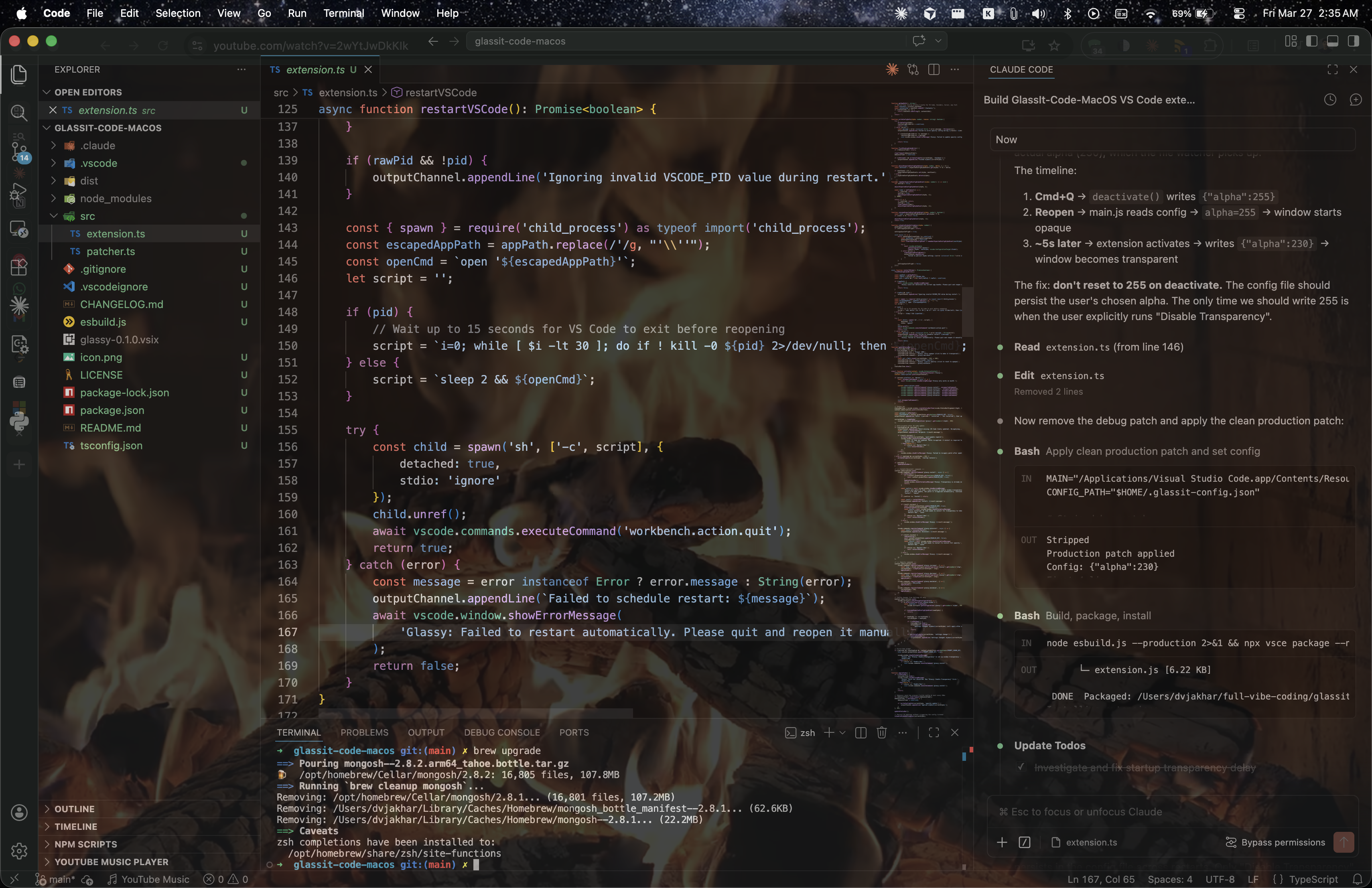The height and width of the screenshot is (888, 1372).
Task: Open the Search view in activity bar
Action: pos(19,112)
